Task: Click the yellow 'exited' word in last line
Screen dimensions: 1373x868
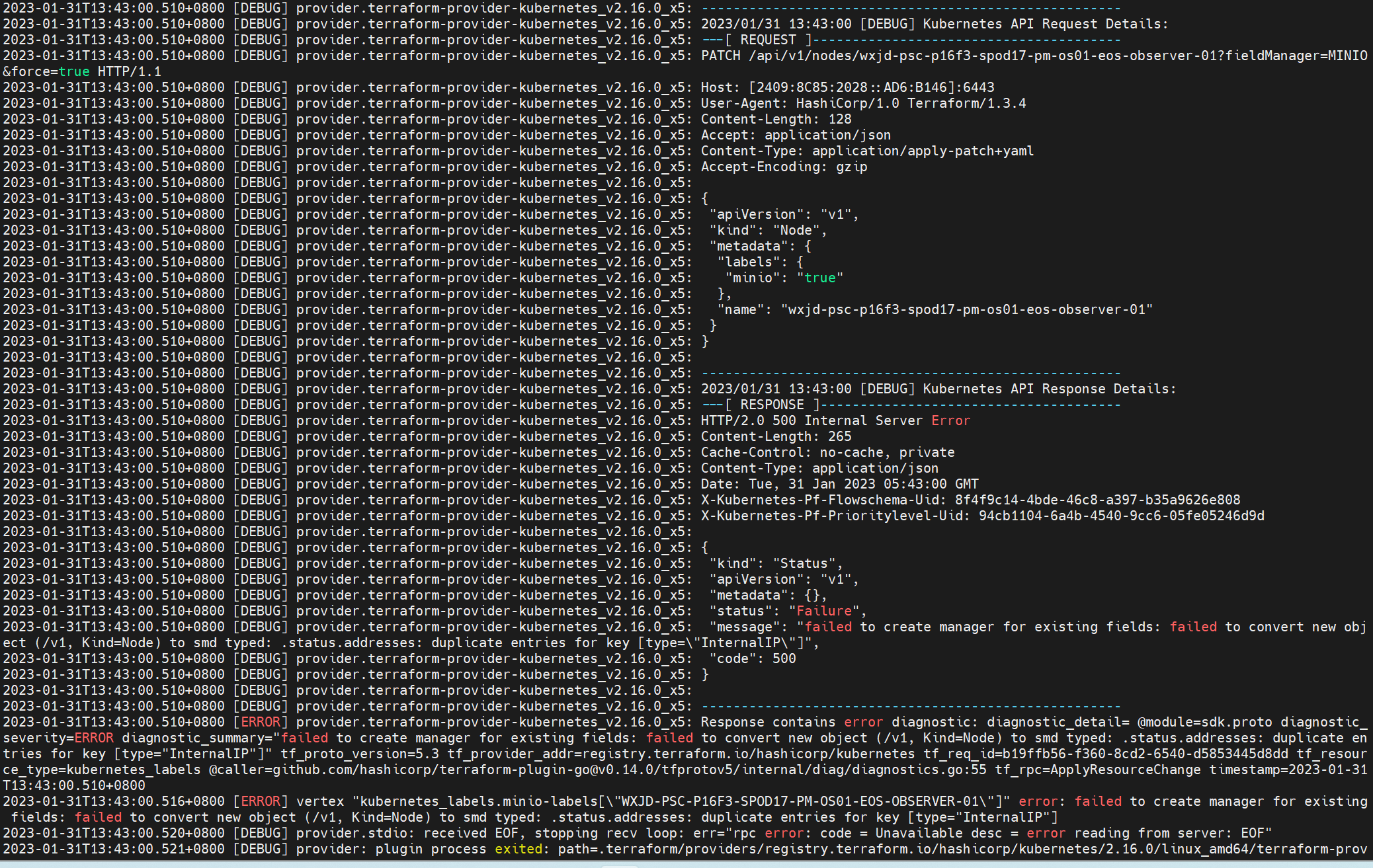Action: (519, 849)
